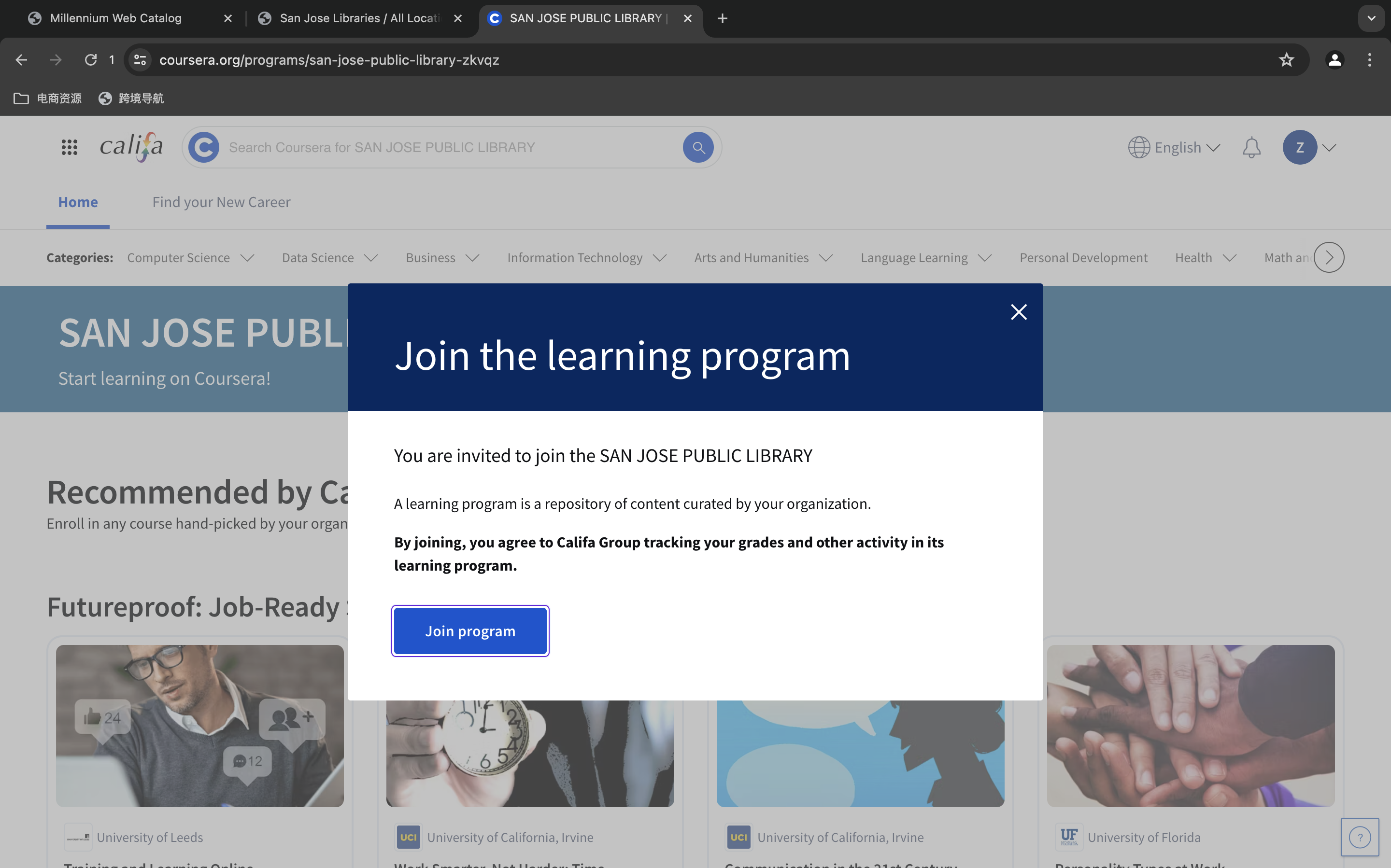Screen dimensions: 1391x868
Task: Click the Coursera C logo in search bar
Action: pos(204,148)
